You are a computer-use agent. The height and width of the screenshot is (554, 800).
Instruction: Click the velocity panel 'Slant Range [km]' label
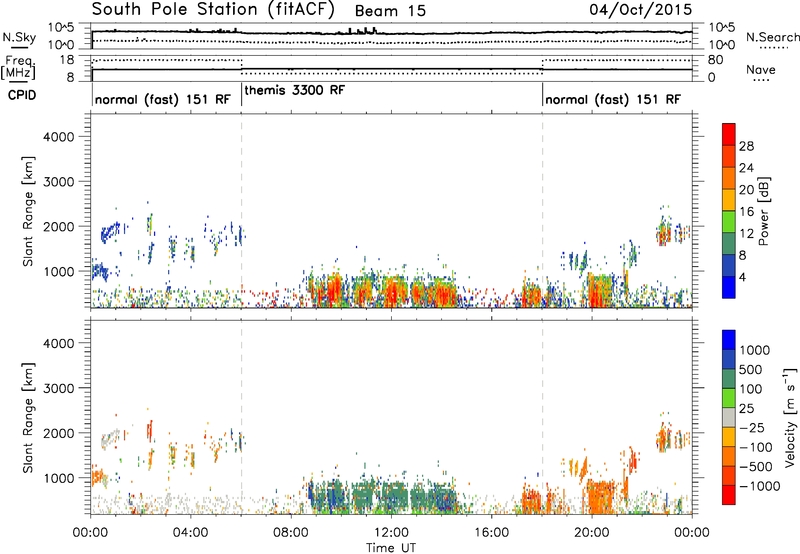click(28, 417)
